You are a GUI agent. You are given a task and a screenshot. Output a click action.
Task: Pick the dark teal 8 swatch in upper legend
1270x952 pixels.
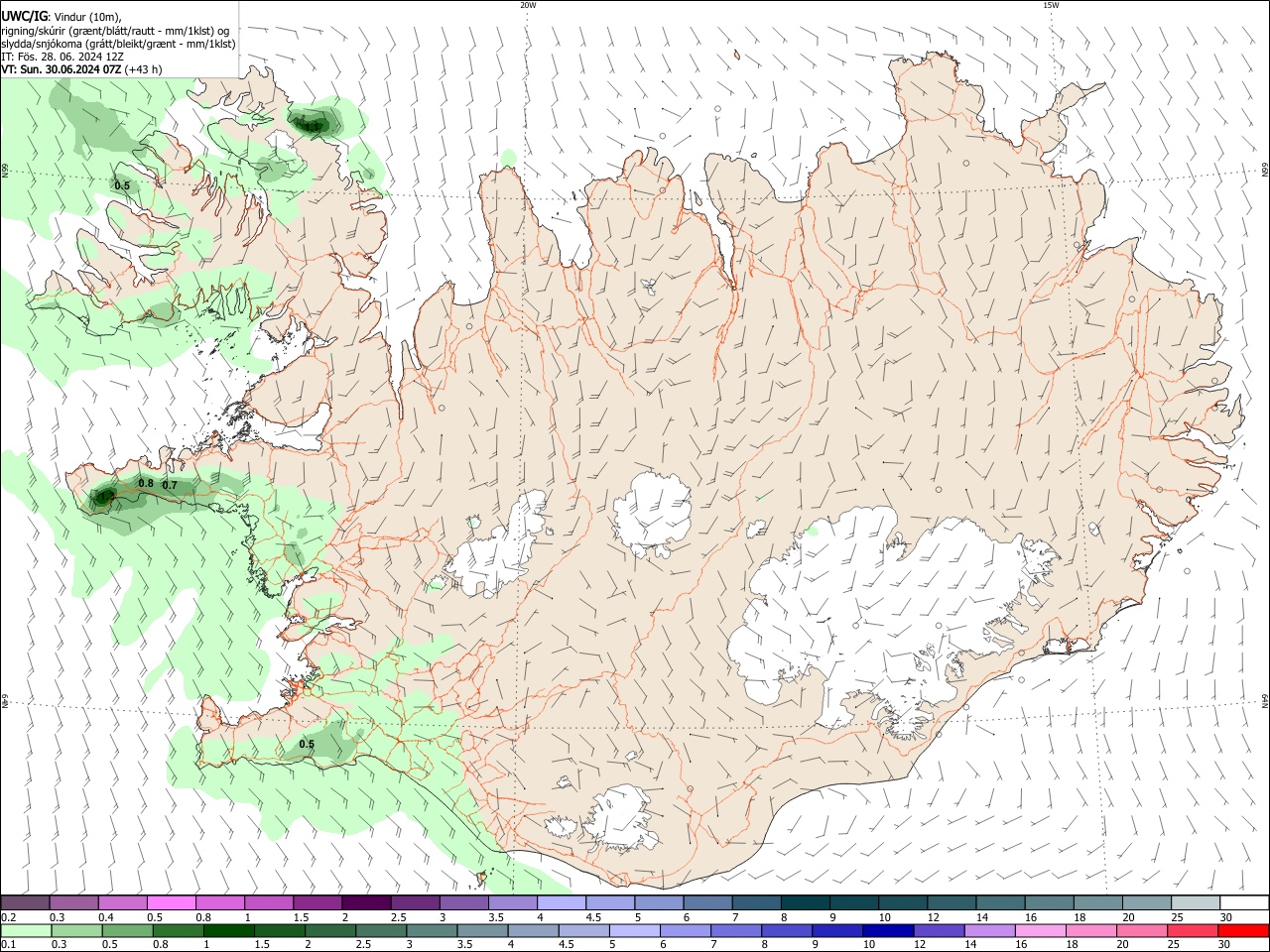coord(805,903)
